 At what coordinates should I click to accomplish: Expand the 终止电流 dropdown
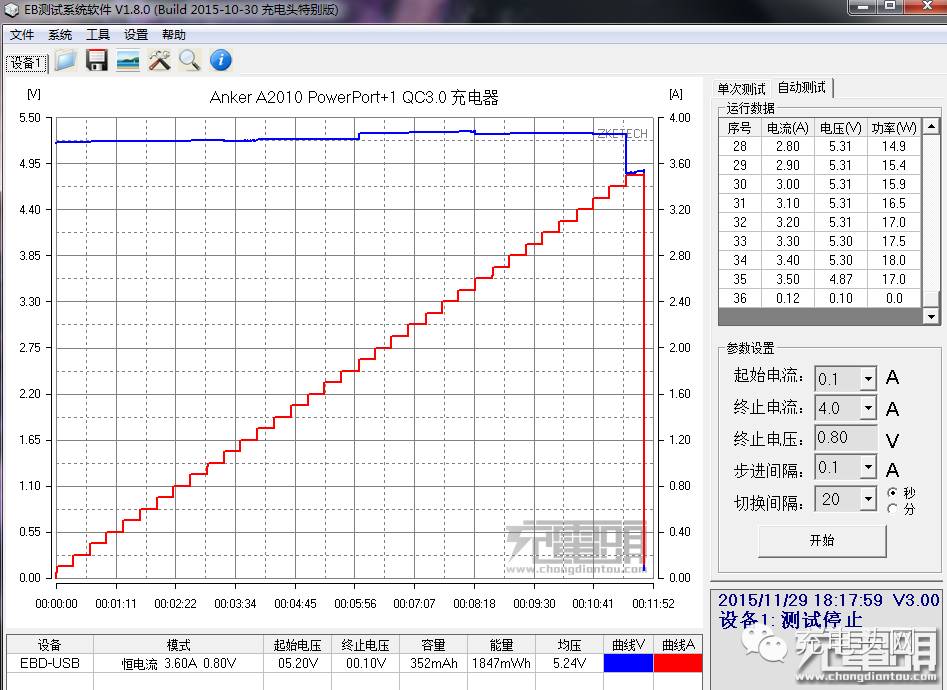[x=868, y=408]
